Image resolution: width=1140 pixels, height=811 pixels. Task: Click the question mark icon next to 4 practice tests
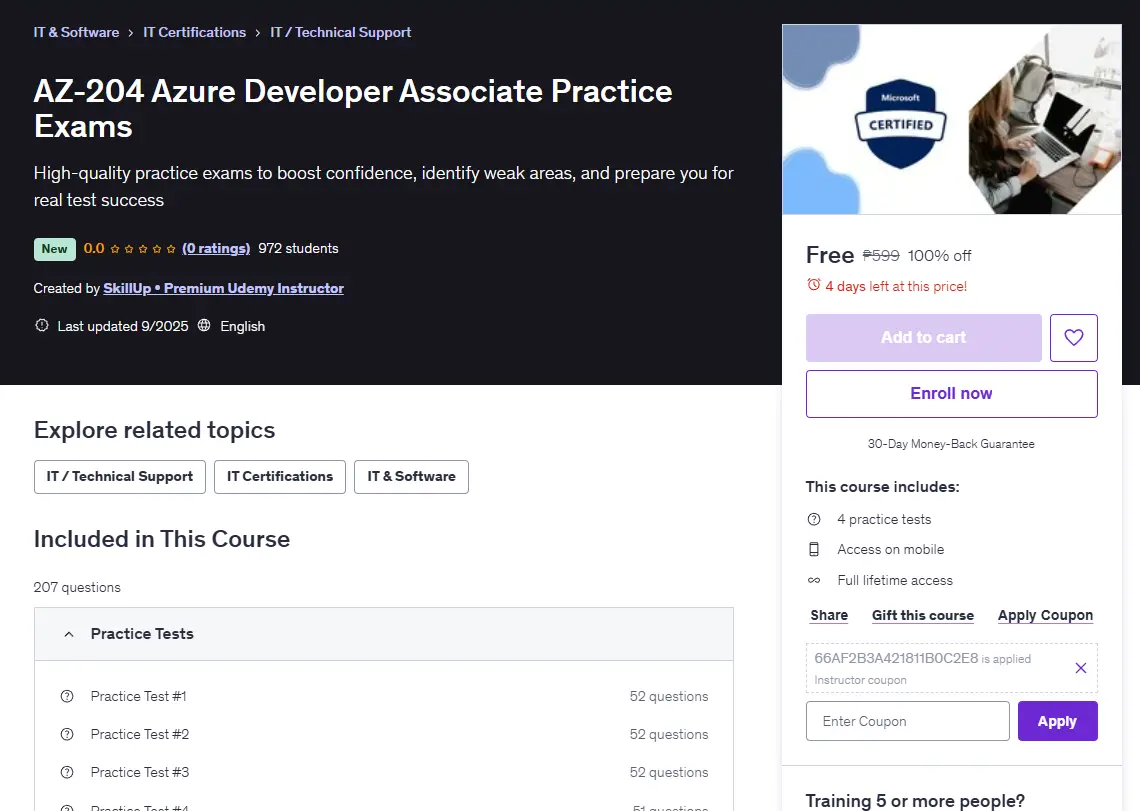point(814,519)
